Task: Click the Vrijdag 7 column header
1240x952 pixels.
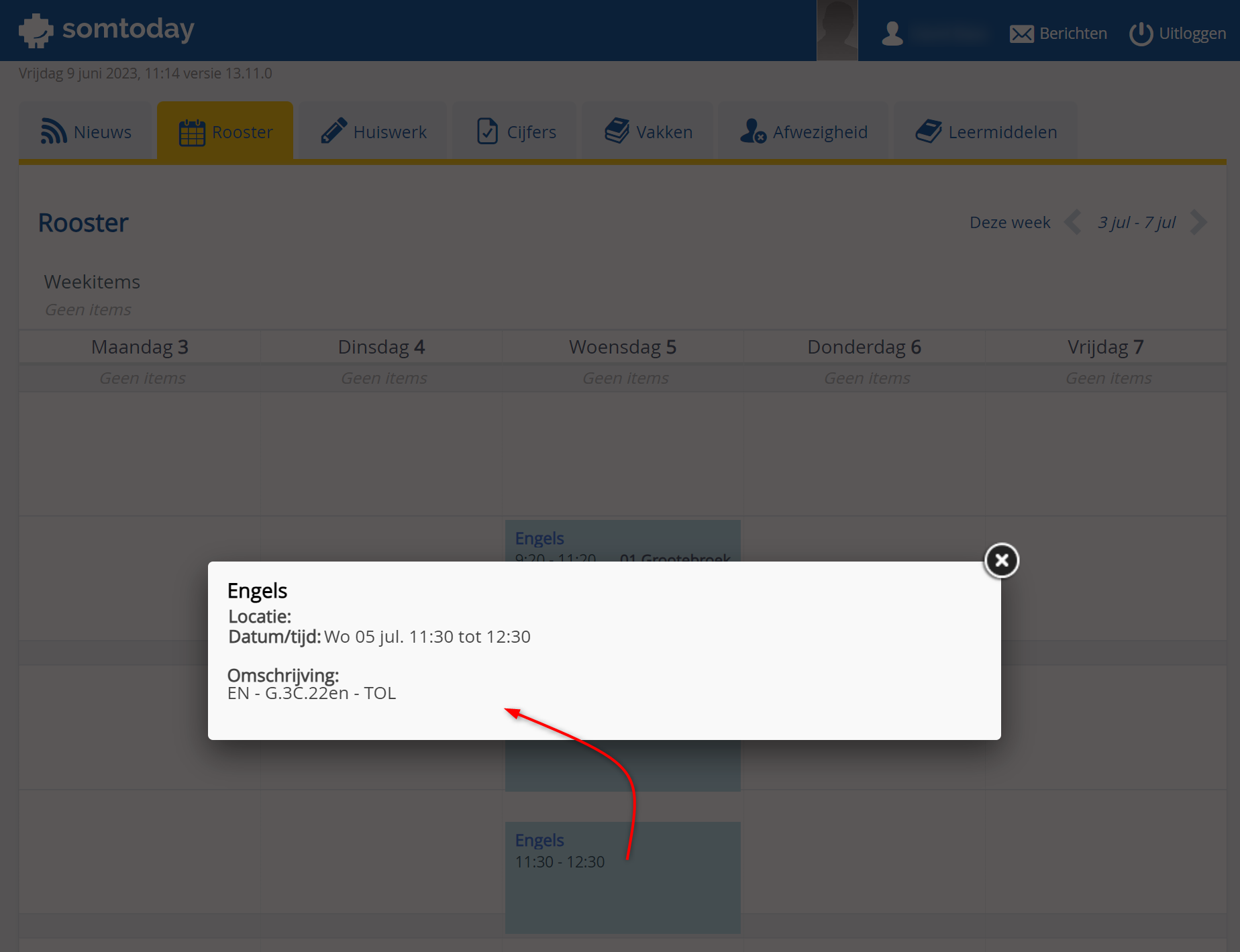Action: coord(1106,347)
